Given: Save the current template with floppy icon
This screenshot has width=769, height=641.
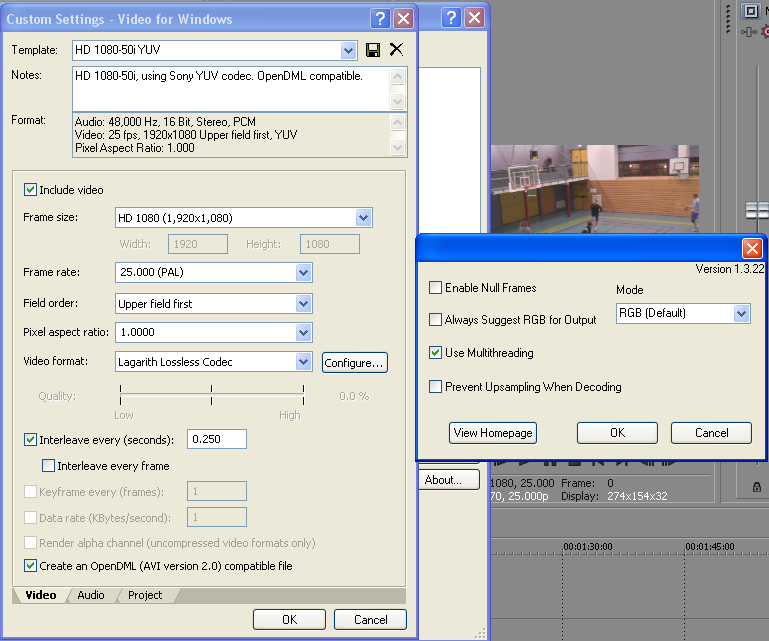Looking at the screenshot, I should (x=373, y=50).
